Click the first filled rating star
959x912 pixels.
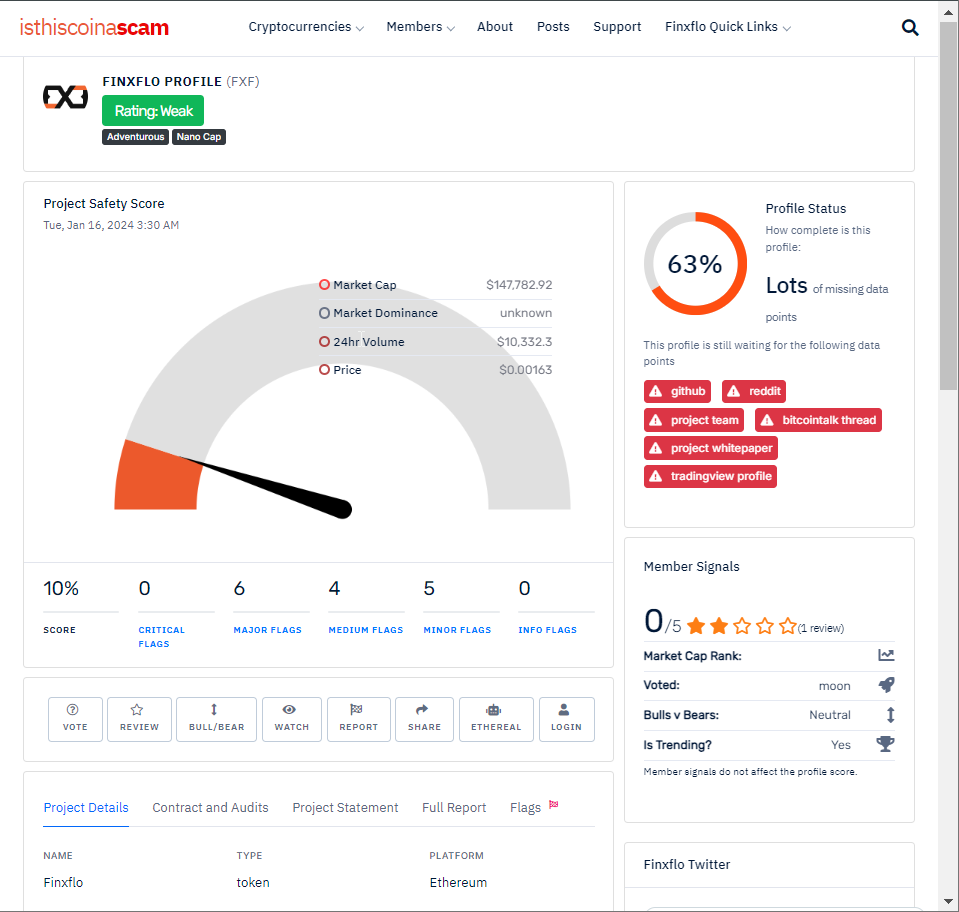(696, 626)
